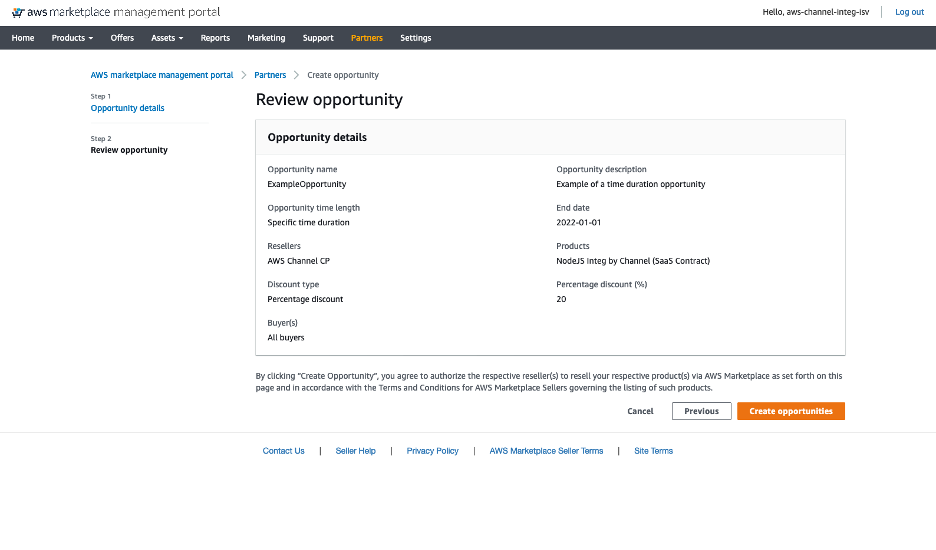This screenshot has height=550, width=936.
Task: Select the highlighted Partners menu item
Action: pyautogui.click(x=367, y=38)
